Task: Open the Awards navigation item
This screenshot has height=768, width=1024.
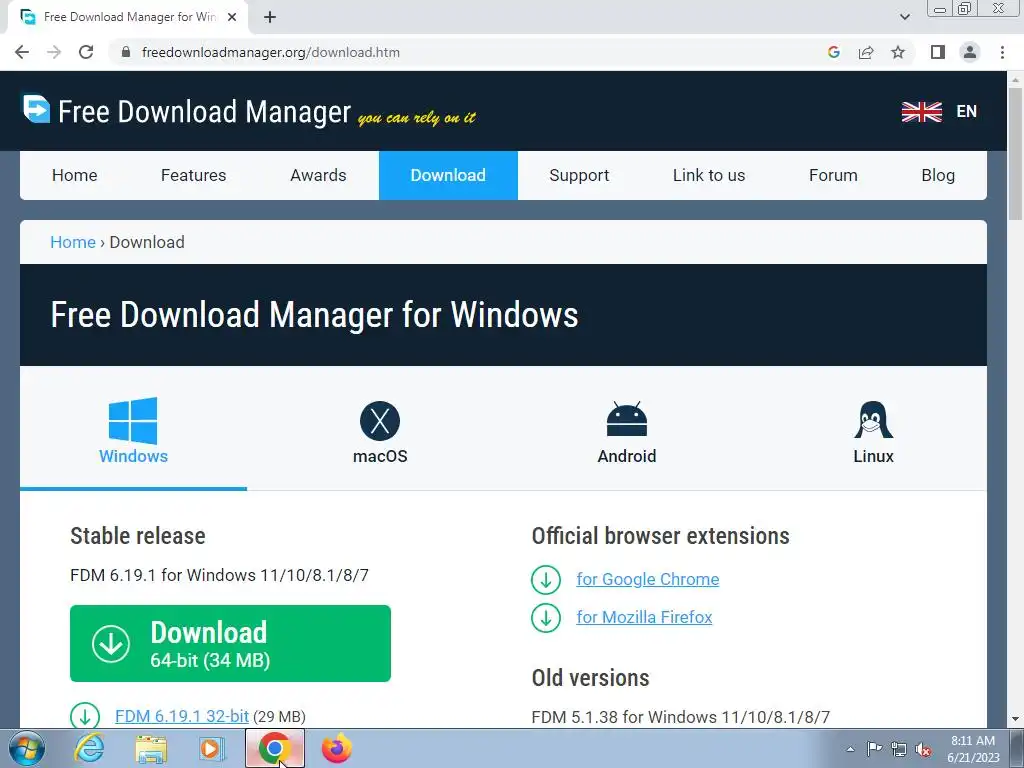Action: coord(318,175)
